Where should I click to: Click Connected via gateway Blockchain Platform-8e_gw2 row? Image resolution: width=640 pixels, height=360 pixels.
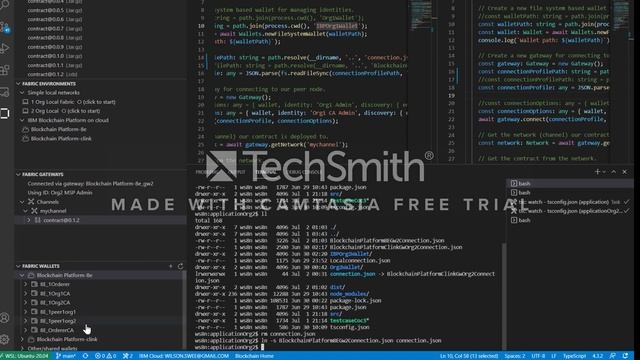[x=91, y=184]
